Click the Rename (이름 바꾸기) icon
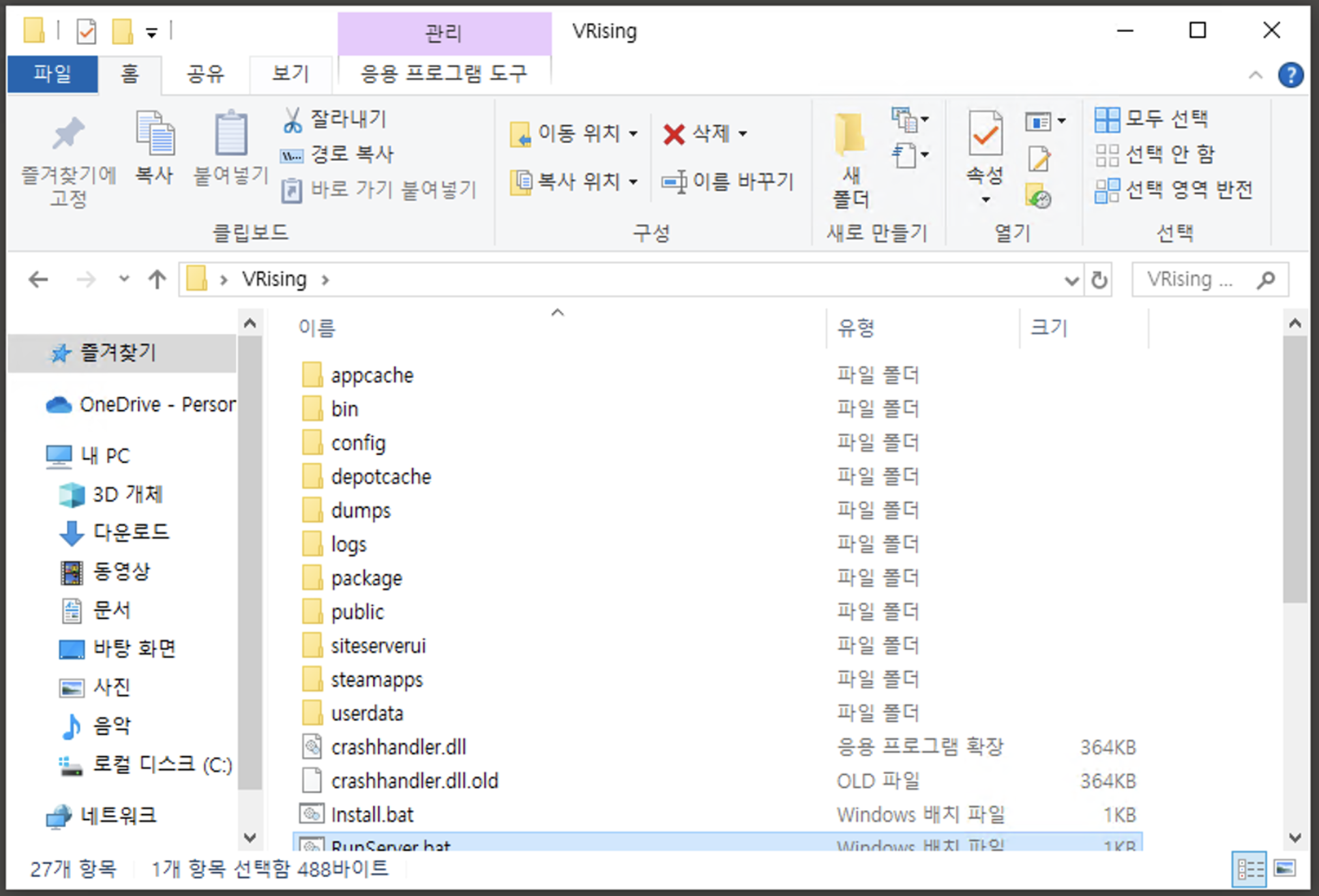This screenshot has width=1319, height=896. click(674, 182)
